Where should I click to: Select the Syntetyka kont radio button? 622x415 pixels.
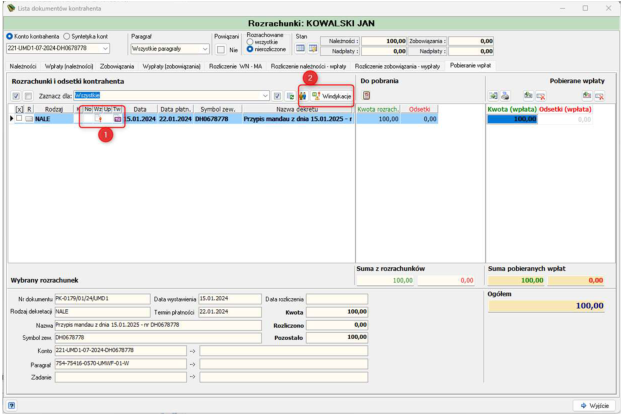67,37
